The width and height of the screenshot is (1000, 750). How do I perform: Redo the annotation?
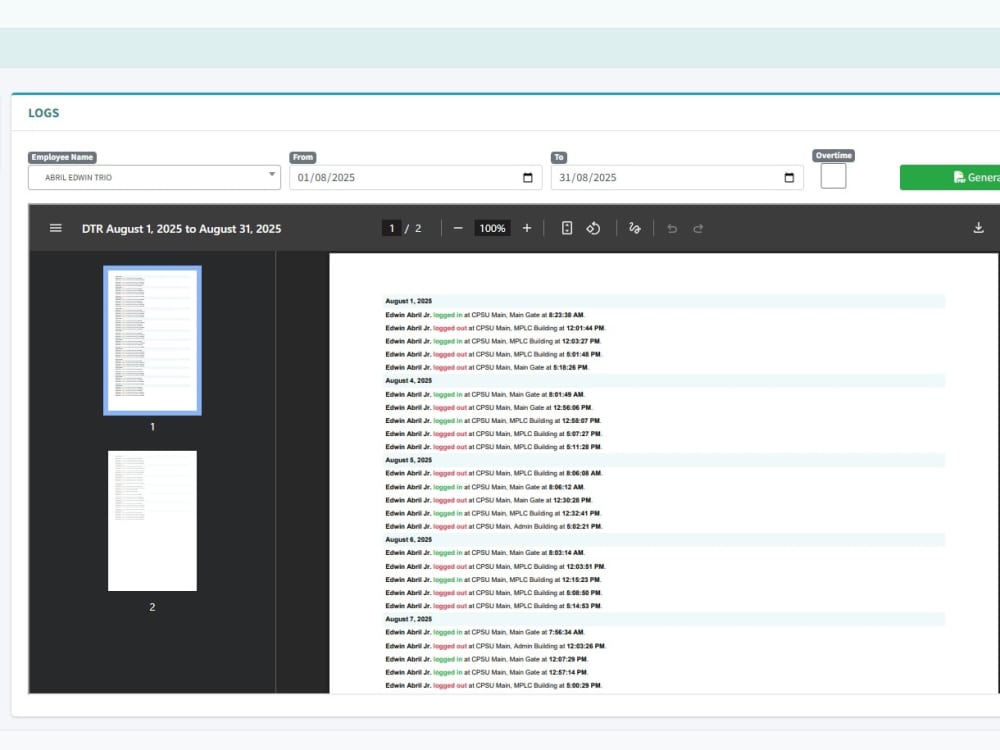[698, 228]
